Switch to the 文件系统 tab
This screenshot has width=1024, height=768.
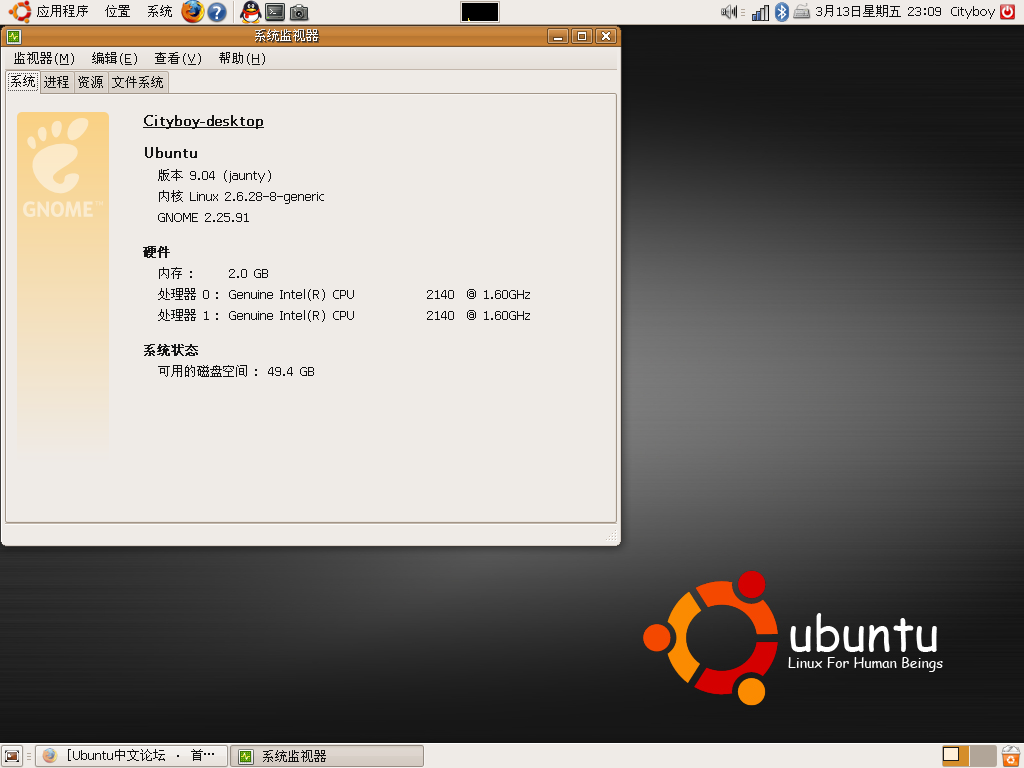coord(137,82)
